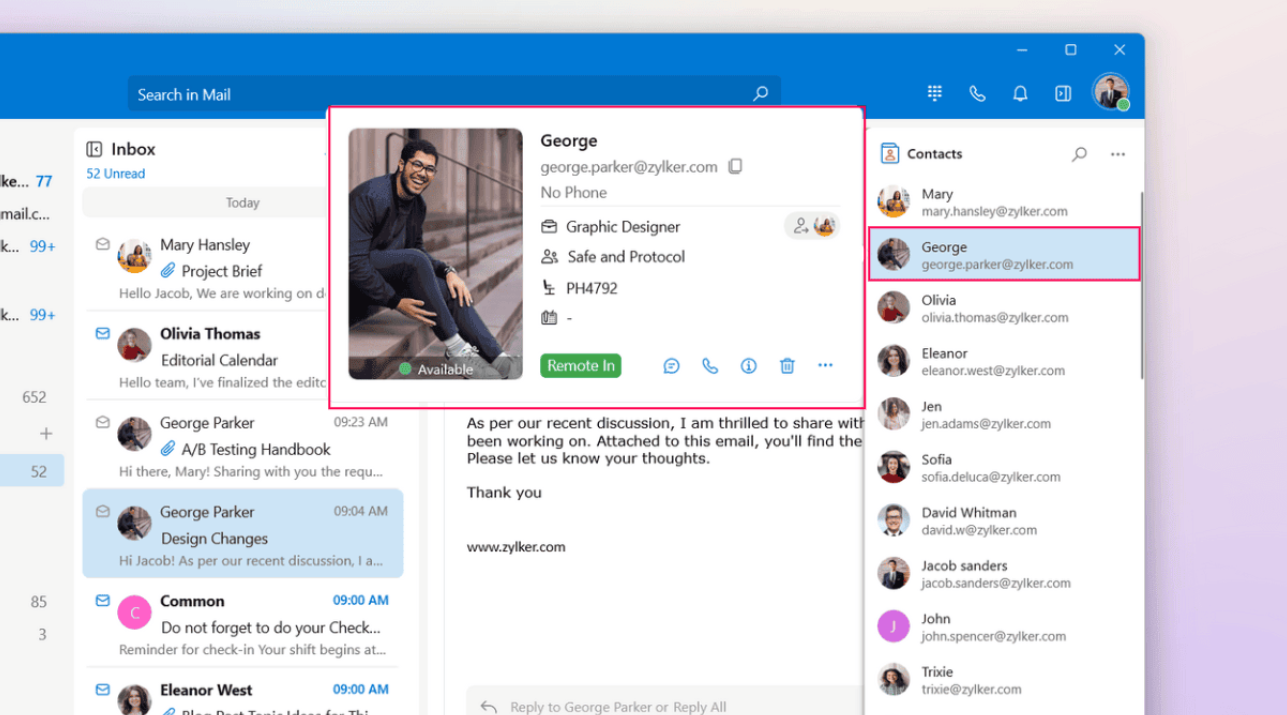Search contacts using magnifier icon

pos(1079,154)
